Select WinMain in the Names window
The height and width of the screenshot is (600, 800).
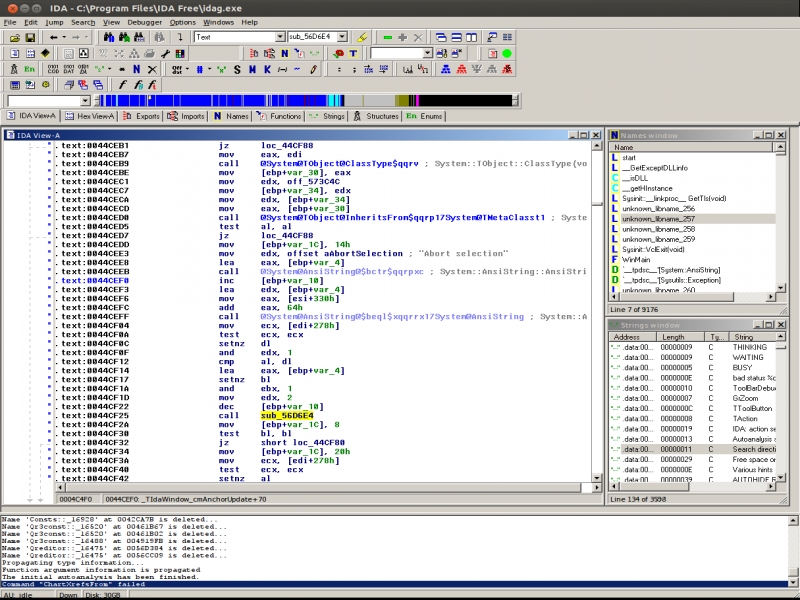click(636, 260)
